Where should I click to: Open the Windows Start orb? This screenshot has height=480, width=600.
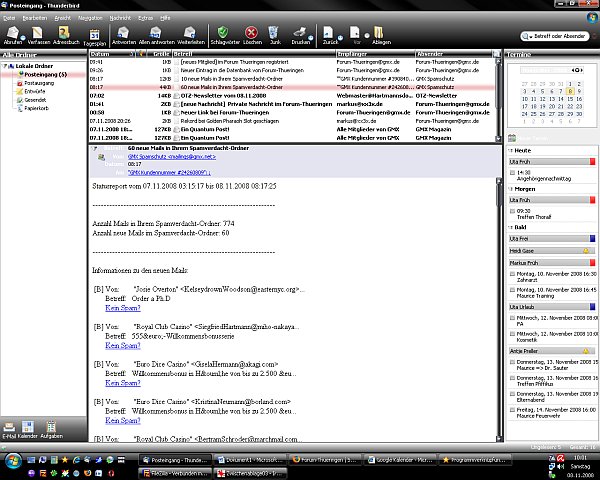(x=13, y=461)
